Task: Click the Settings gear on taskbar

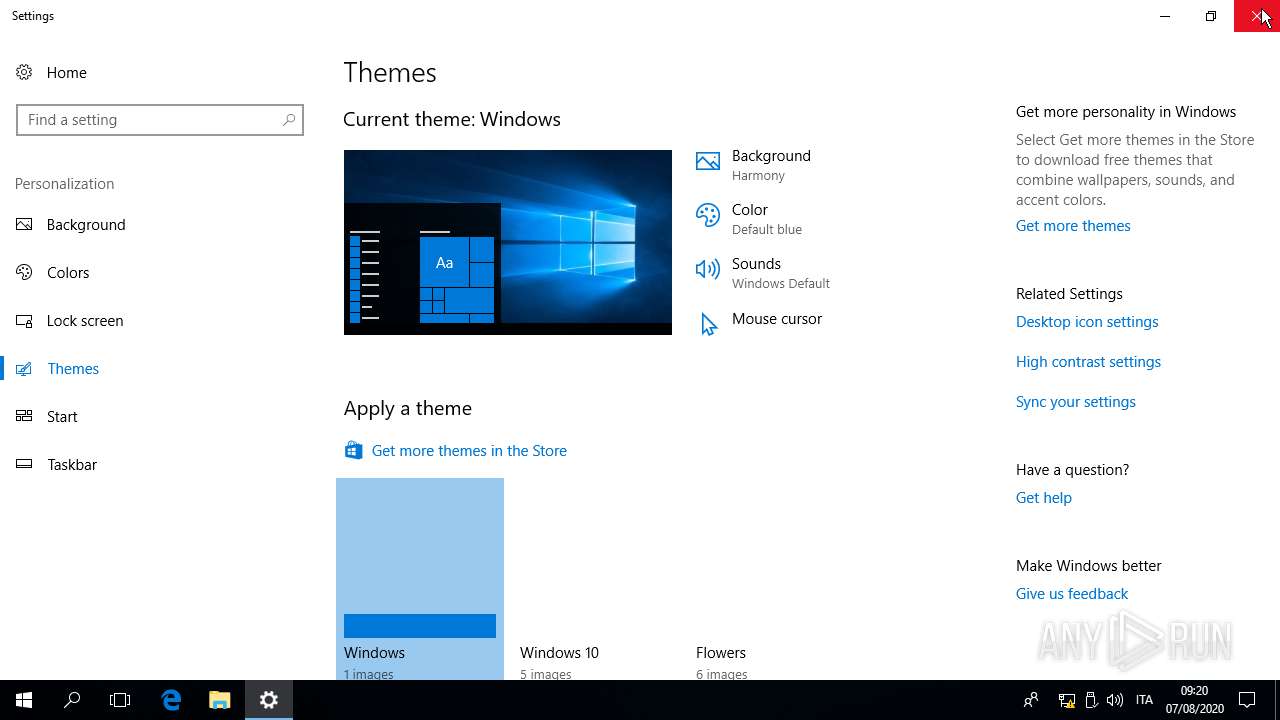Action: 269,700
